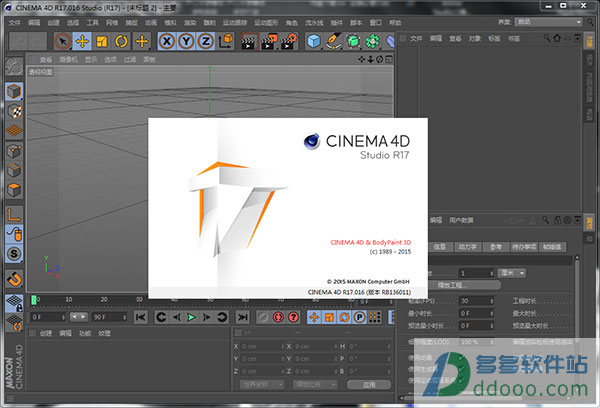Go to start of animation

pyautogui.click(x=140, y=317)
